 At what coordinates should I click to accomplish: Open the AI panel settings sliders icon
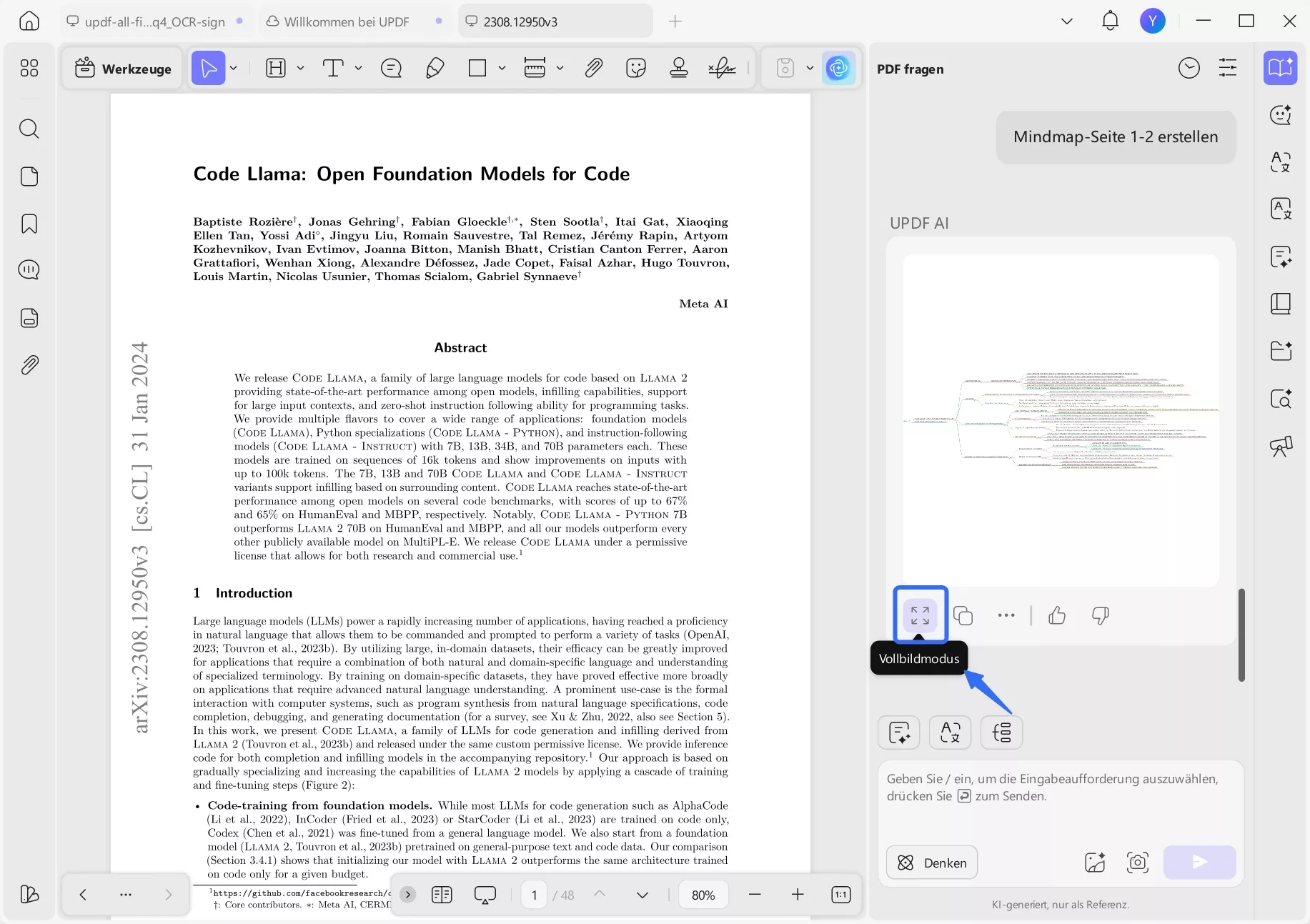click(x=1228, y=69)
